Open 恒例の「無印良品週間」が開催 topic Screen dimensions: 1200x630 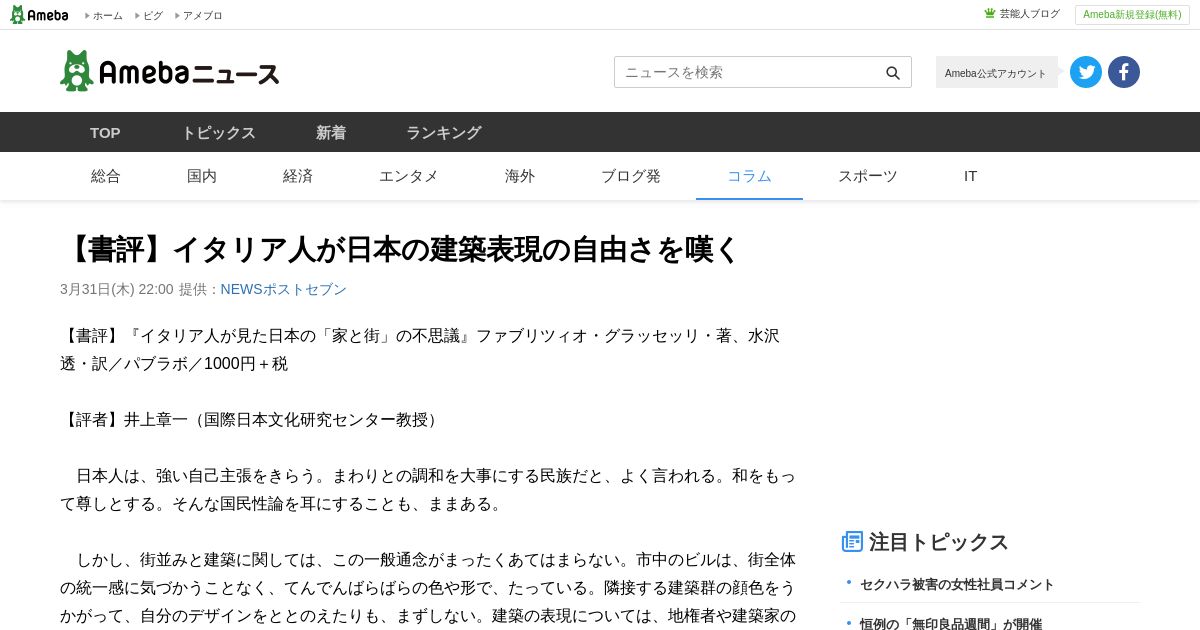coord(951,623)
